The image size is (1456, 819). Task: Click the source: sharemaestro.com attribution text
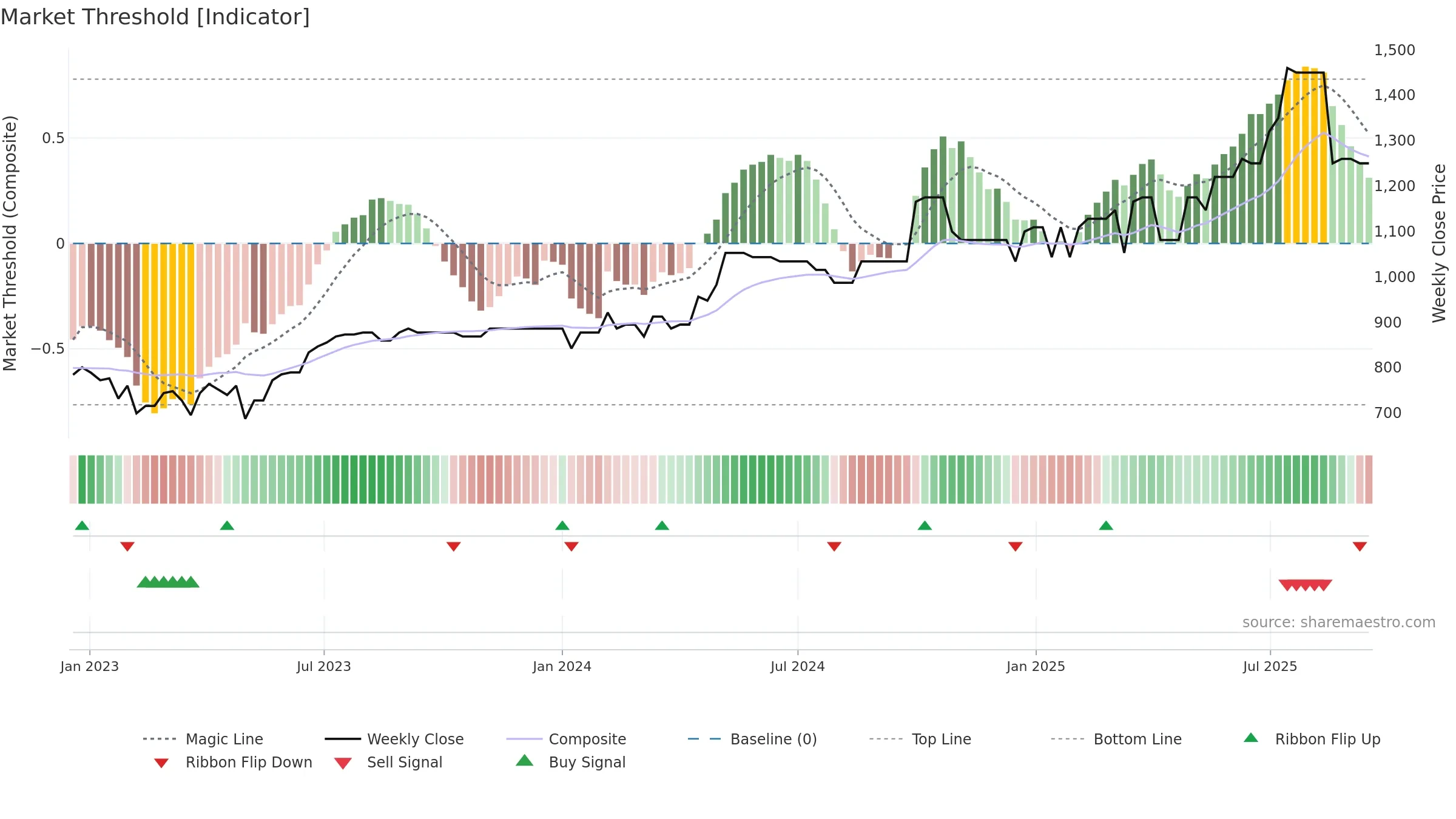[x=1339, y=622]
